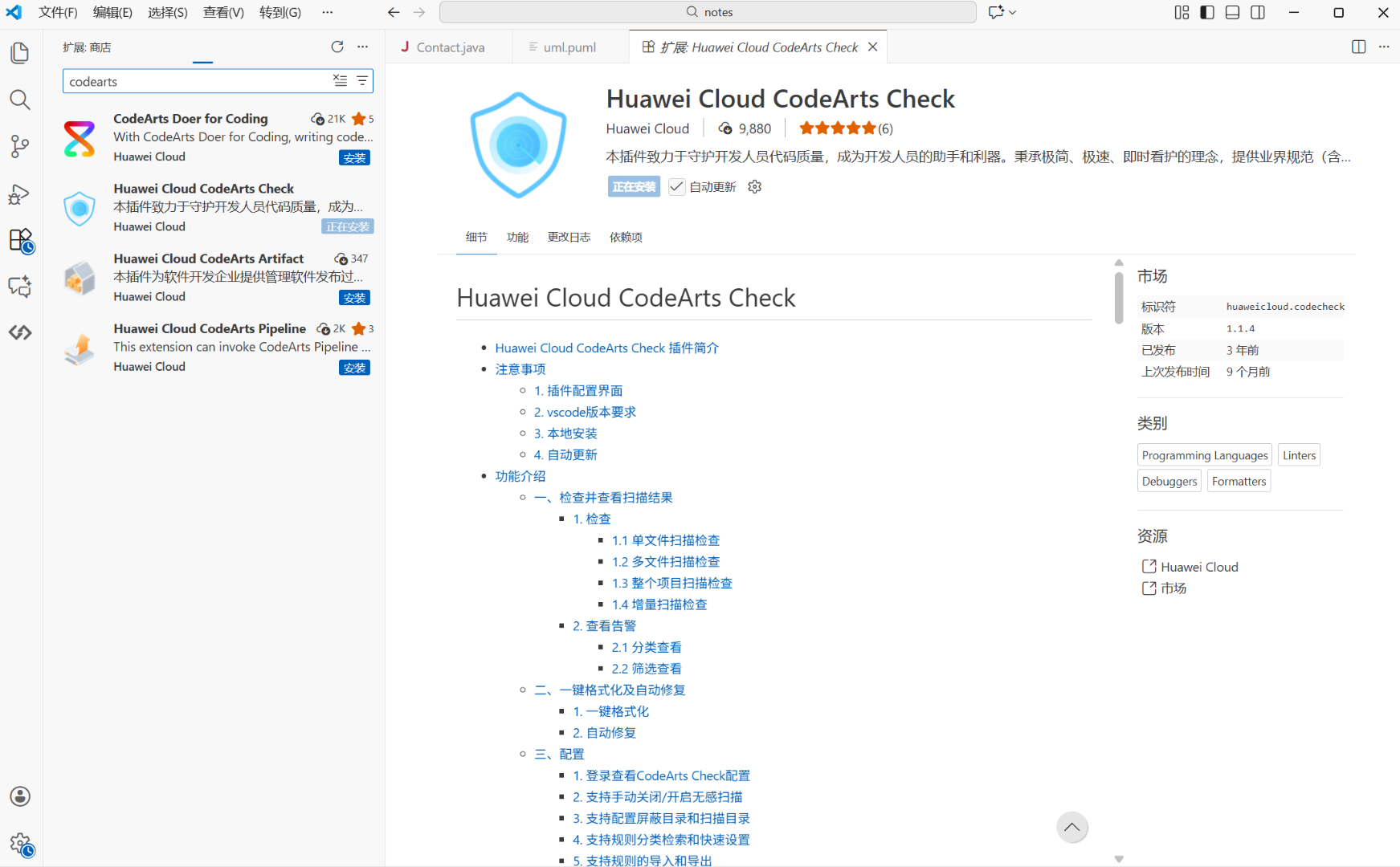Open the 文件(F) menu
The image size is (1400, 867).
click(x=58, y=12)
